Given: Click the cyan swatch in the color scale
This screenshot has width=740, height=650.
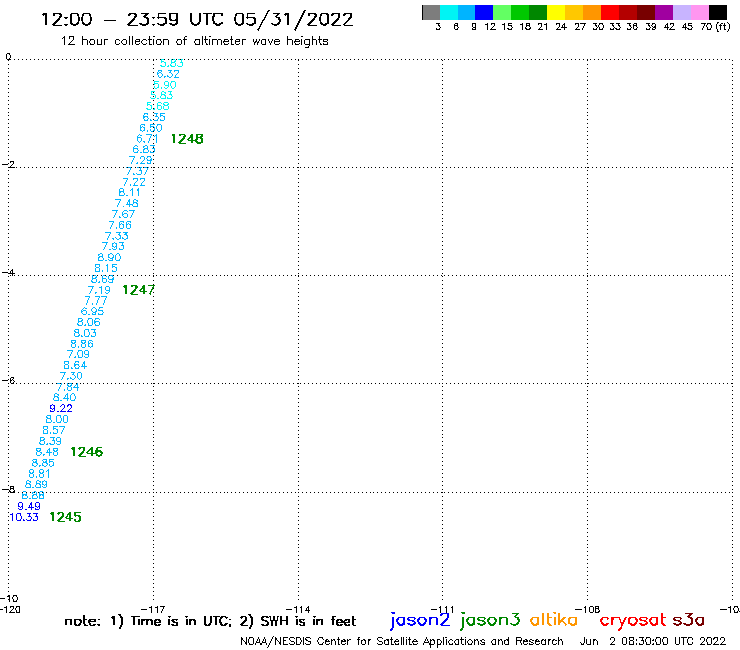Looking at the screenshot, I should [449, 12].
